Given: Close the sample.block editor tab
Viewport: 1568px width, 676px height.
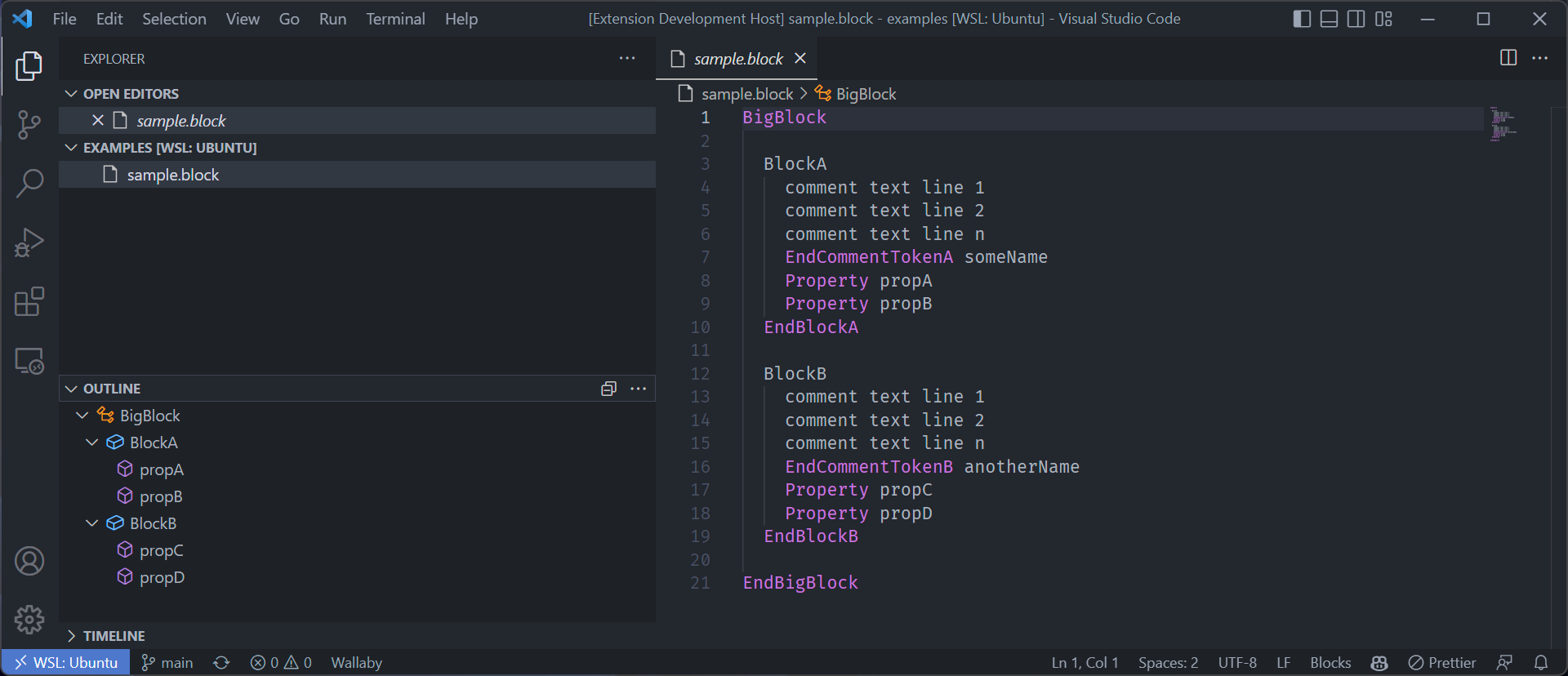Looking at the screenshot, I should (800, 58).
